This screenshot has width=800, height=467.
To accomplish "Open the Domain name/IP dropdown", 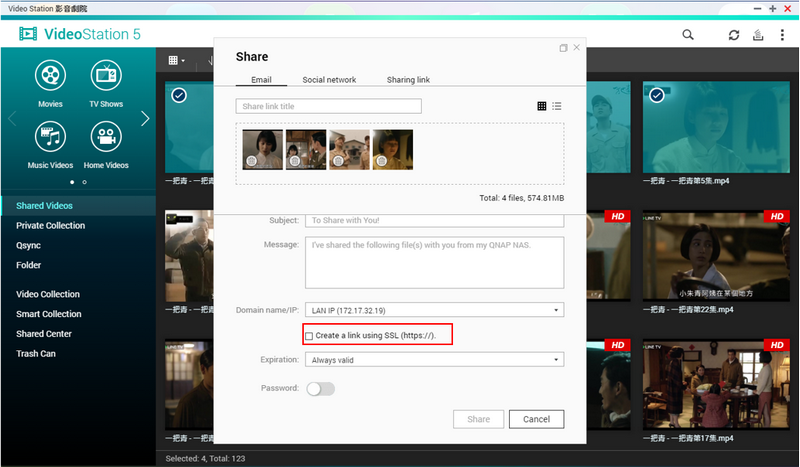I will 435,310.
